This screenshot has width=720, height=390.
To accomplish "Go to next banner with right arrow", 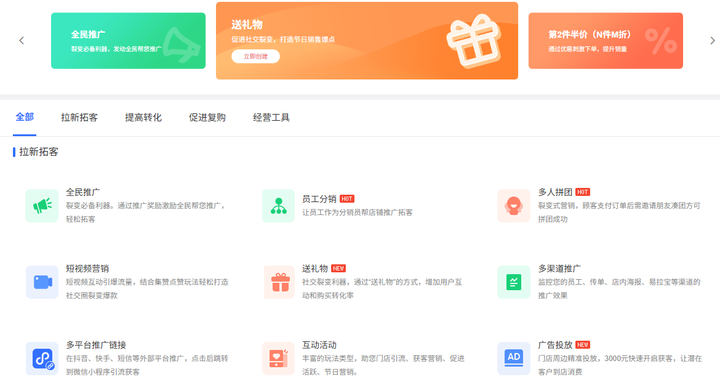I will (712, 40).
